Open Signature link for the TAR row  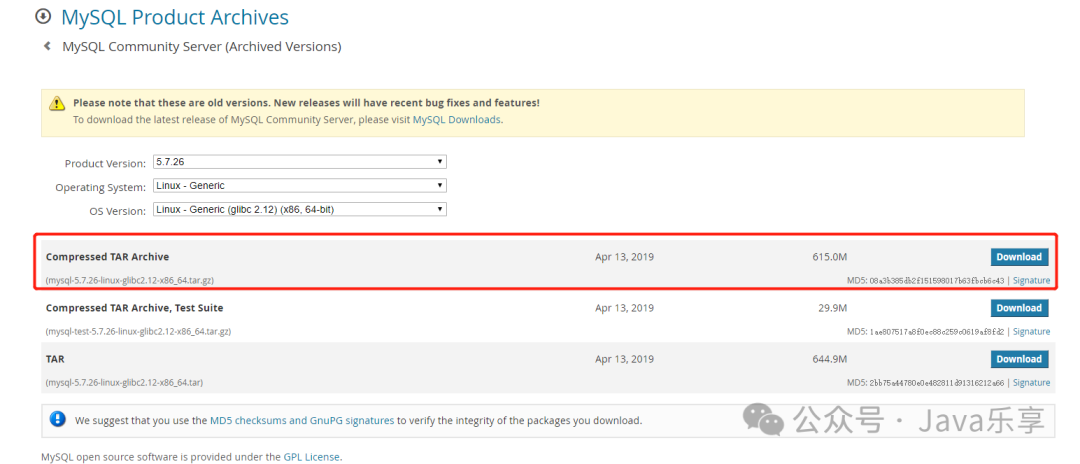point(1031,382)
